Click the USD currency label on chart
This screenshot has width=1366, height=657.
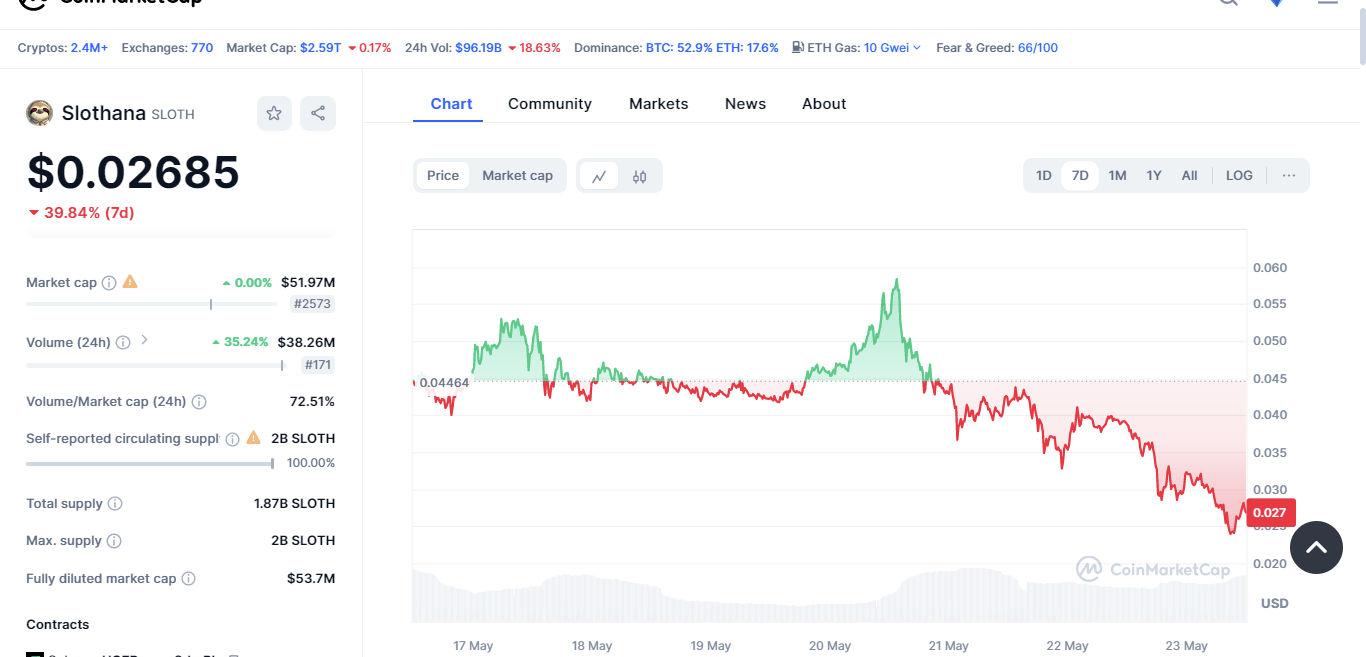coord(1275,603)
